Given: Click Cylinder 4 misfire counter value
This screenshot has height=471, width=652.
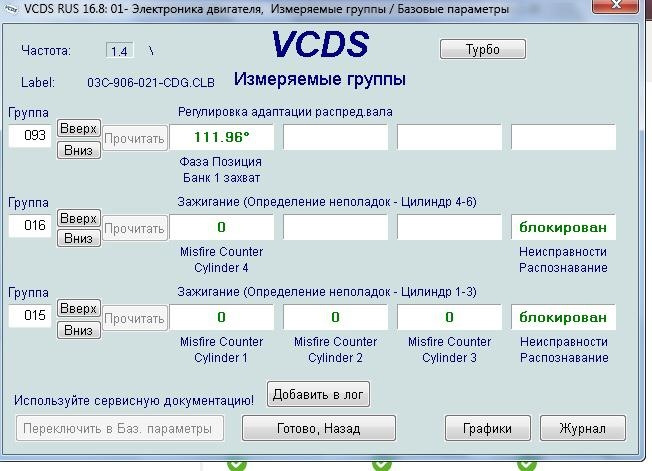Looking at the screenshot, I should point(222,227).
